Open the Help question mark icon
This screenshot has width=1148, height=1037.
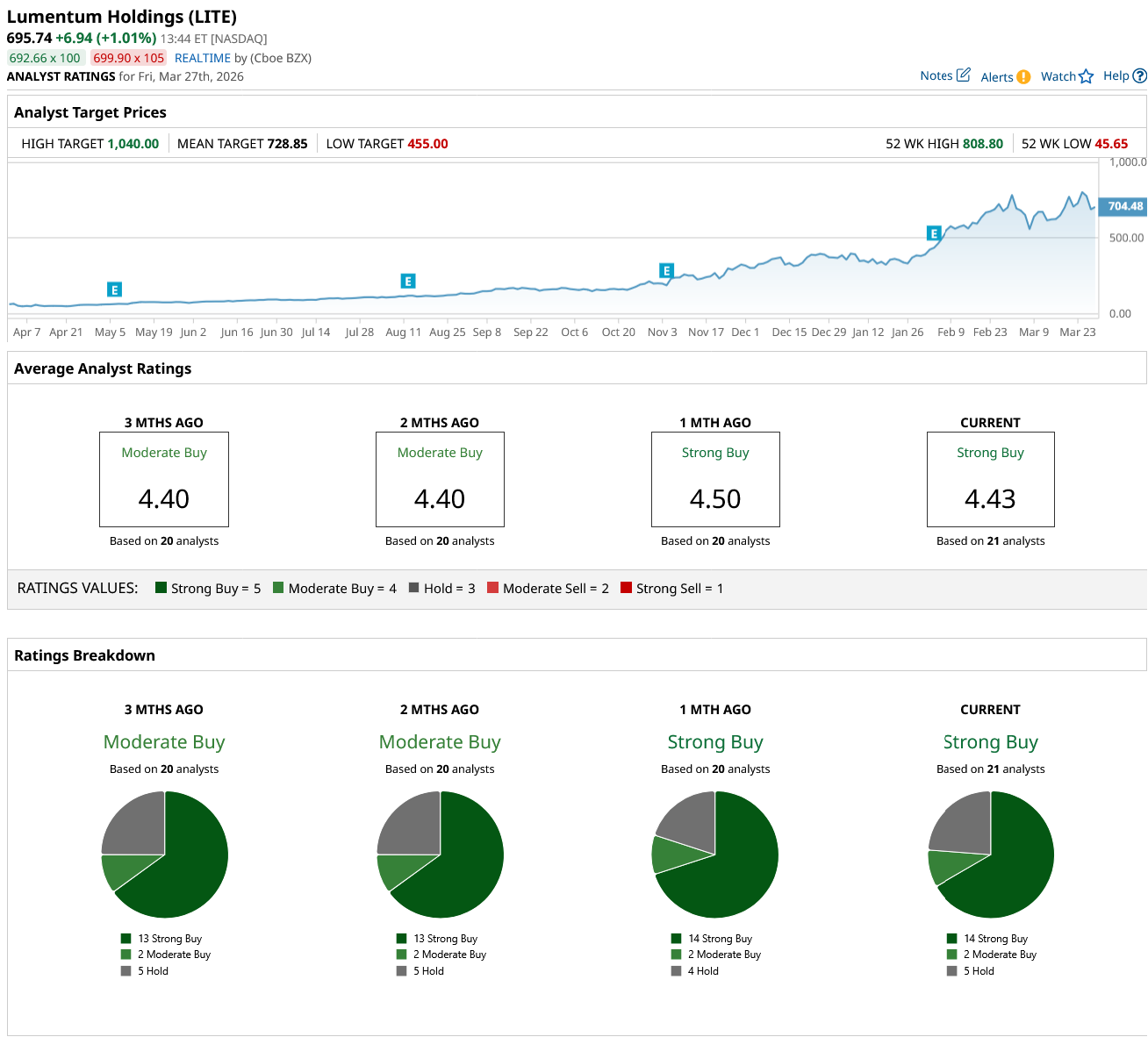pos(1139,76)
